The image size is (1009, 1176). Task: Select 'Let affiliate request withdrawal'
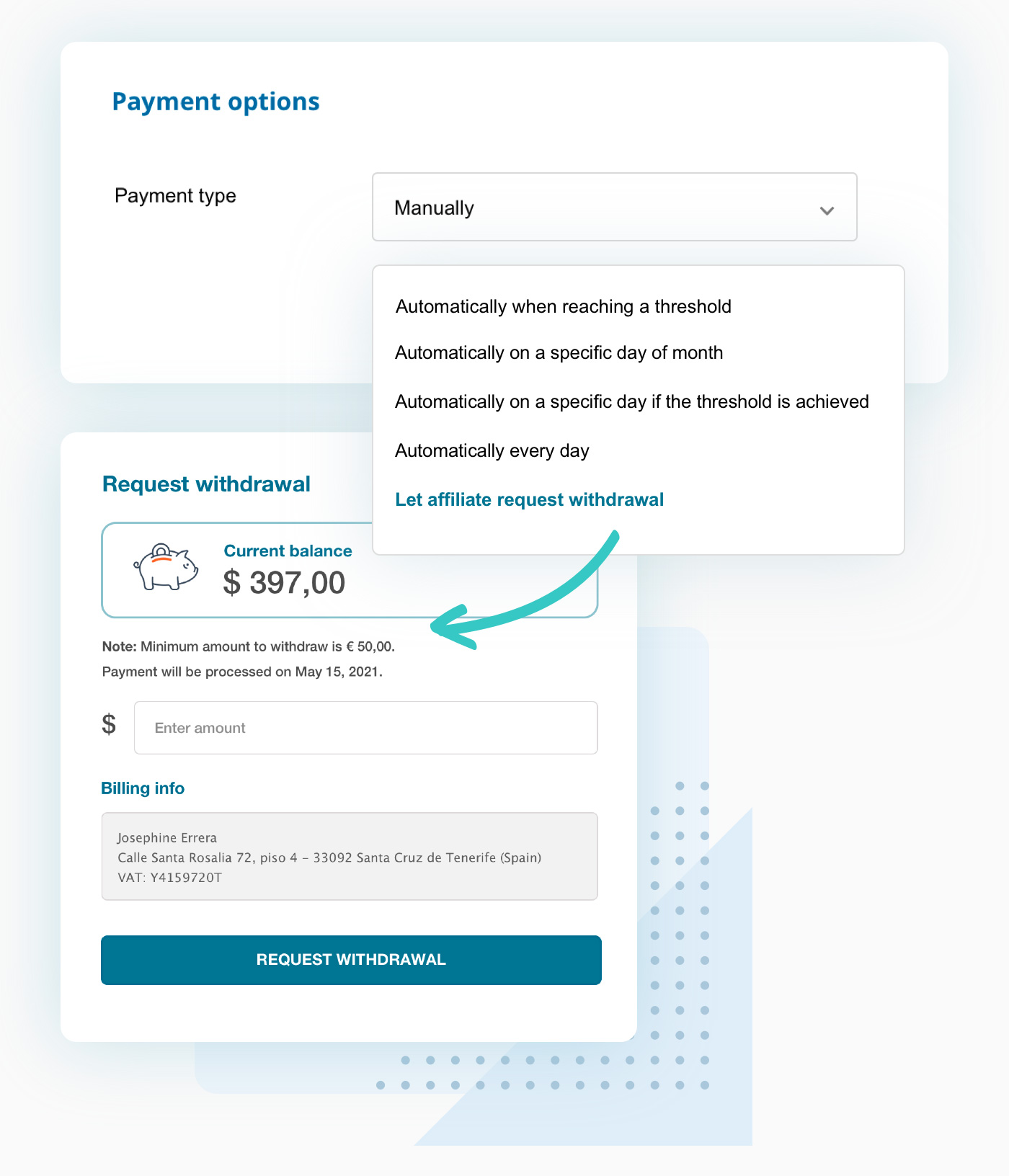click(x=530, y=499)
